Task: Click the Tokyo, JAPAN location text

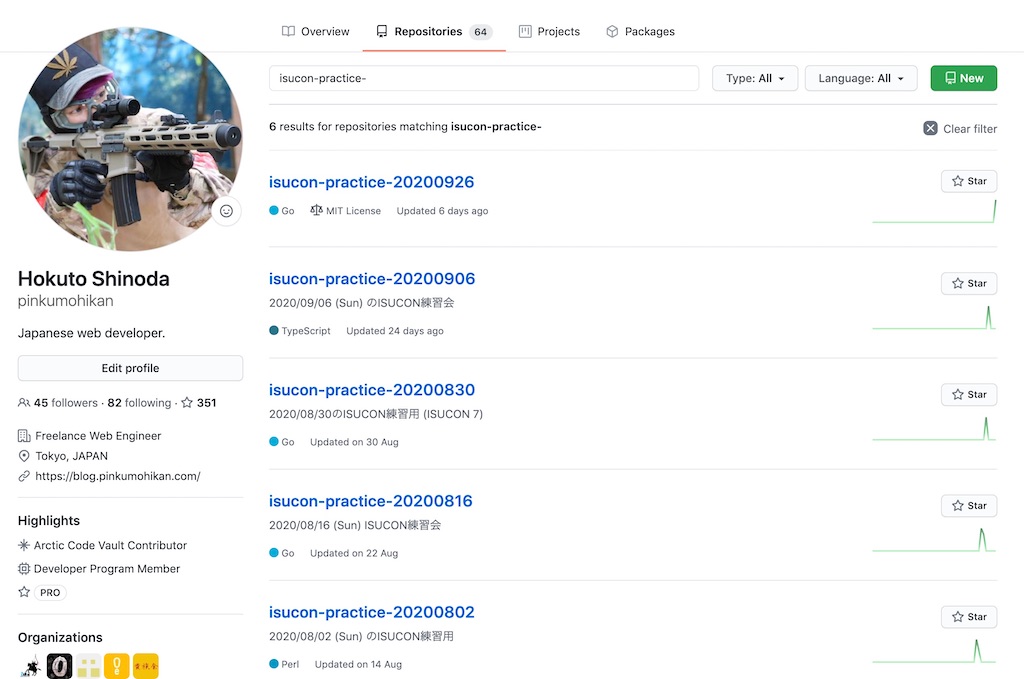Action: pyautogui.click(x=72, y=456)
